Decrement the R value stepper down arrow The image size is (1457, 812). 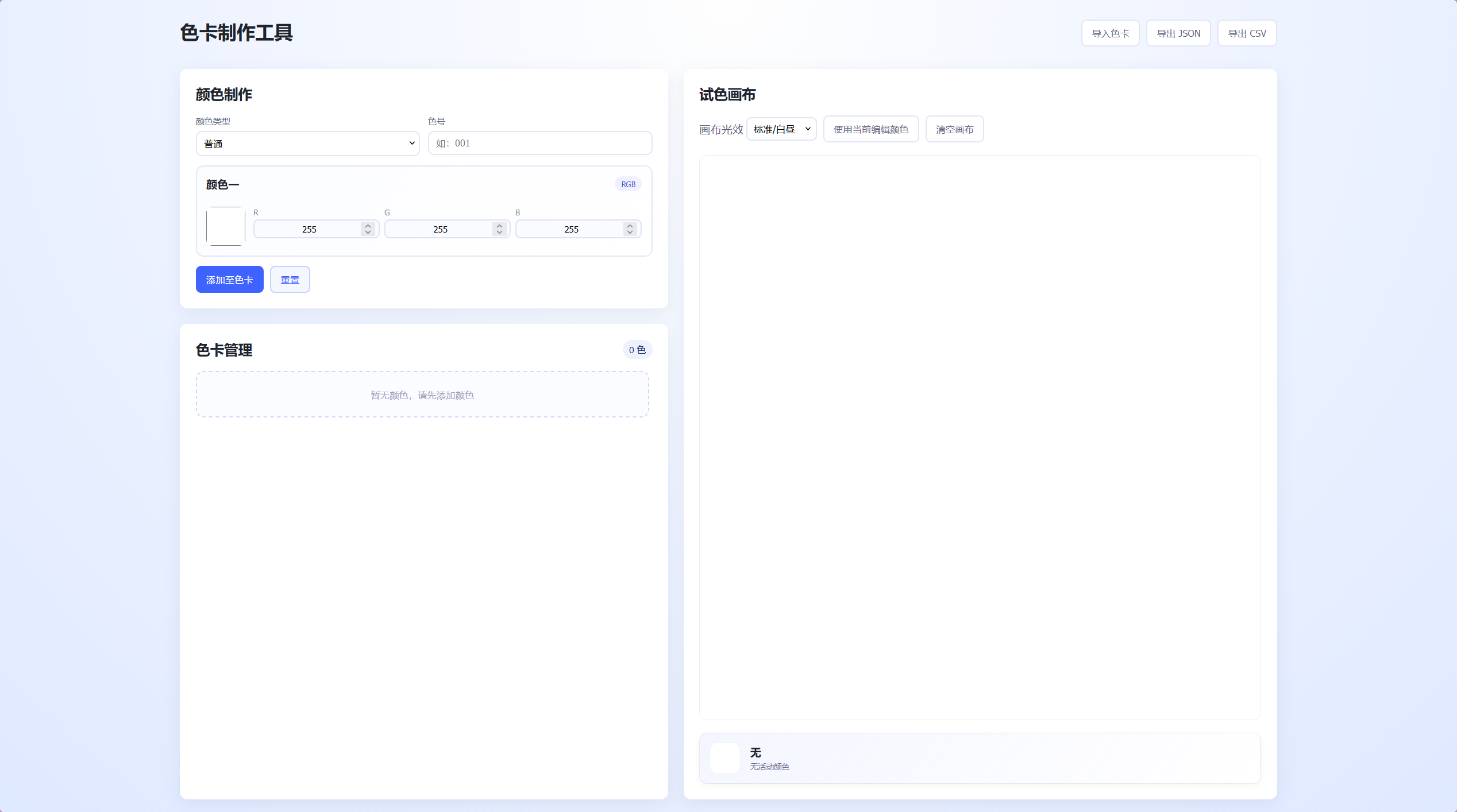point(368,233)
